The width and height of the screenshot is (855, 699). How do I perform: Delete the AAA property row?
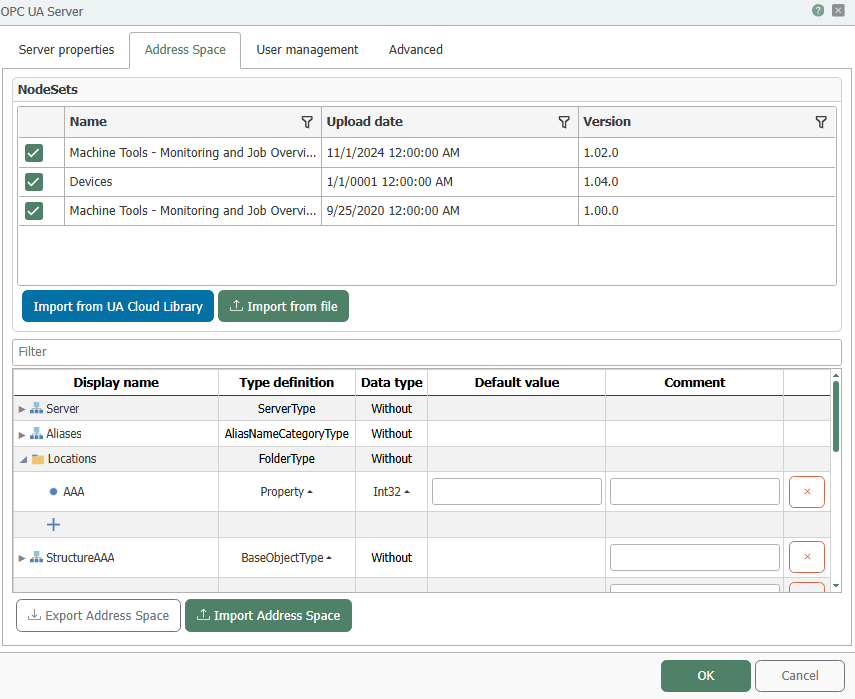[x=806, y=492]
